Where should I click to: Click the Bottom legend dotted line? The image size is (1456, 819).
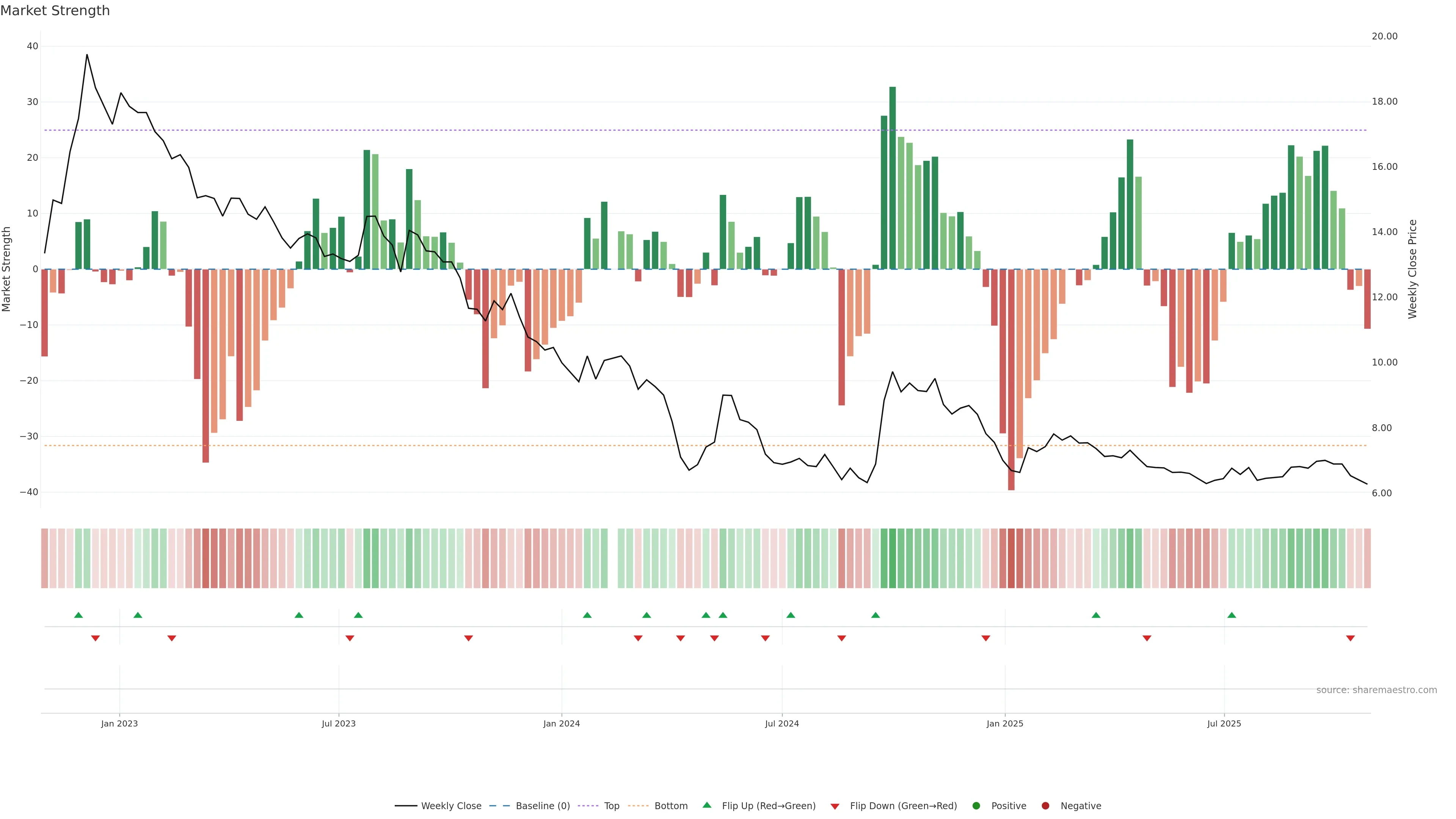click(x=638, y=805)
